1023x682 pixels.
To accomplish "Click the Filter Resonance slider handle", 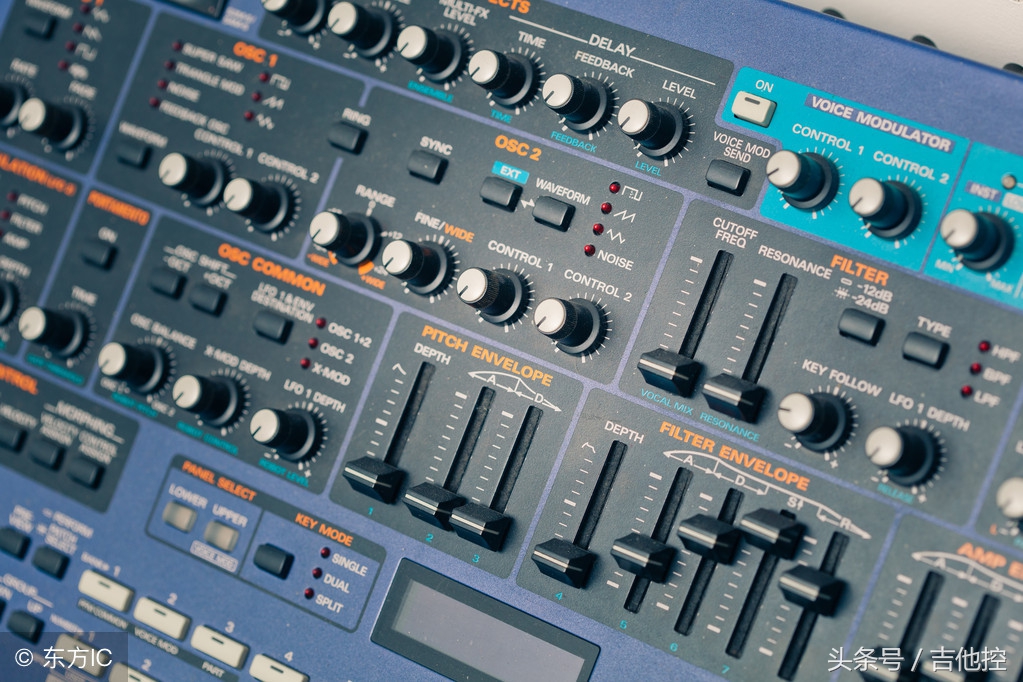I will point(733,397).
